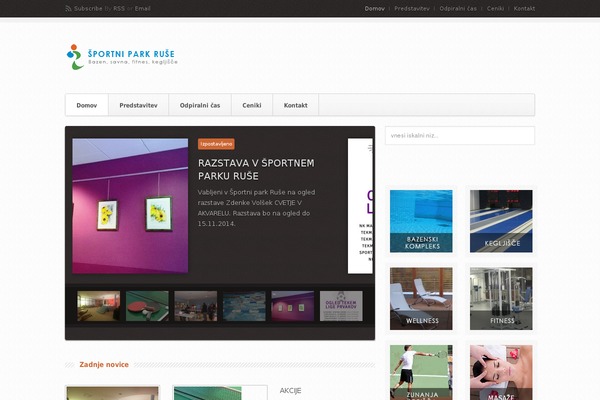Open the Masaže tile
This screenshot has width=600, height=400.
(501, 372)
